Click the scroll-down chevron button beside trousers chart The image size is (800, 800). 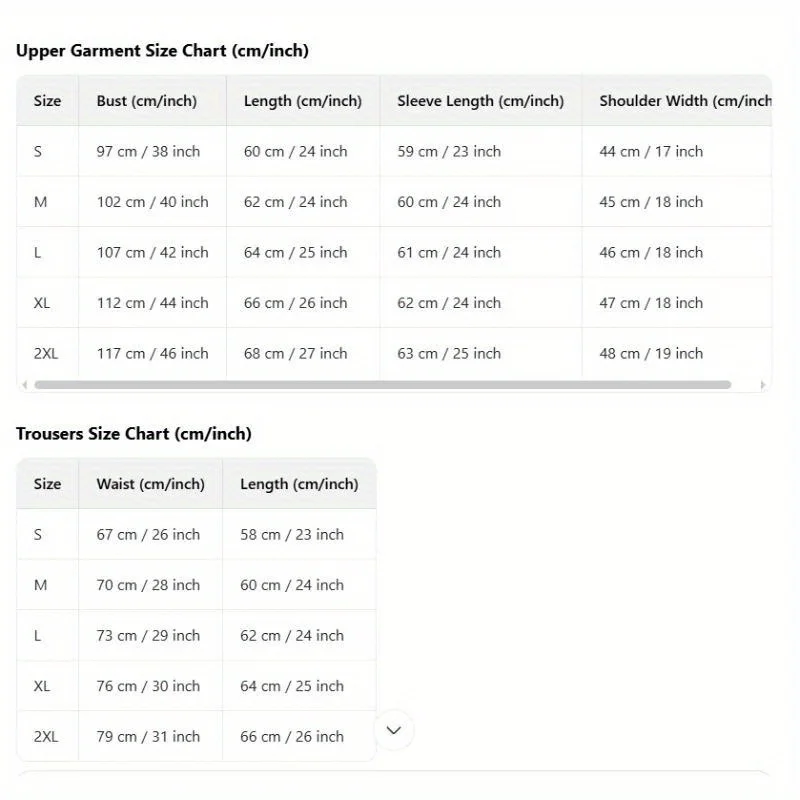pos(394,730)
